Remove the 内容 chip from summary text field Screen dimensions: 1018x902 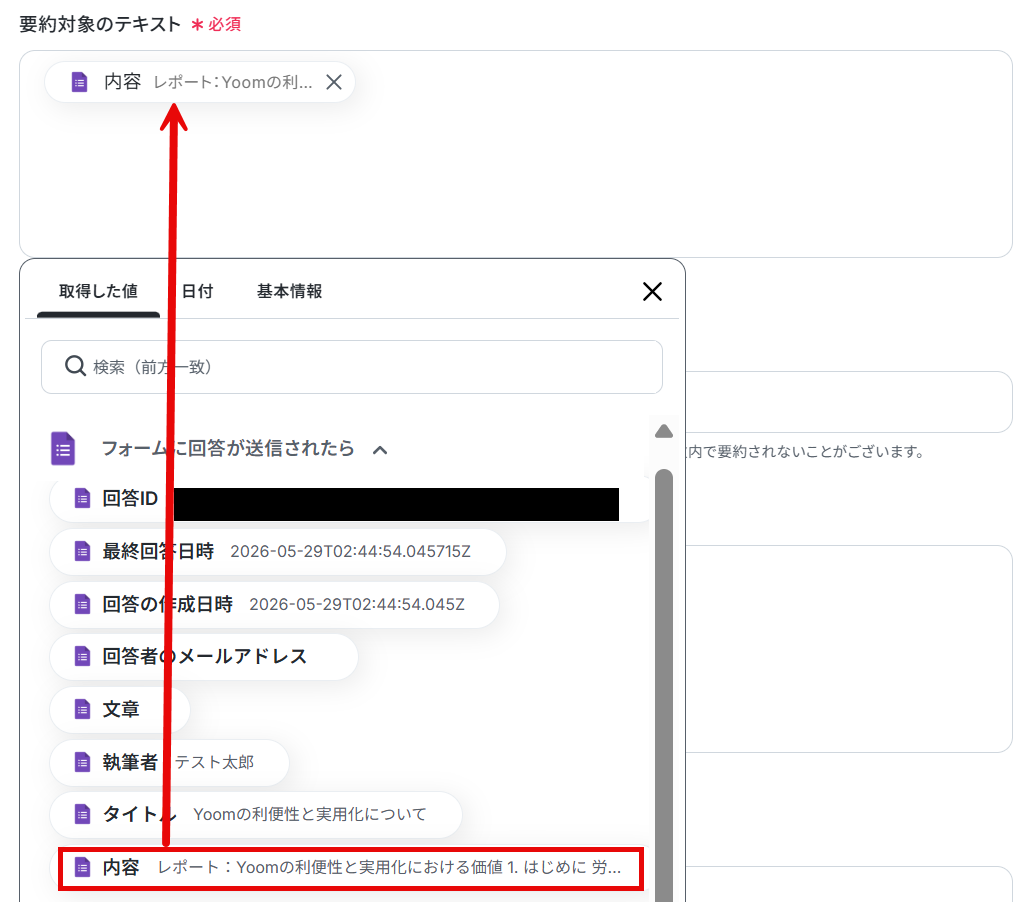coord(334,82)
